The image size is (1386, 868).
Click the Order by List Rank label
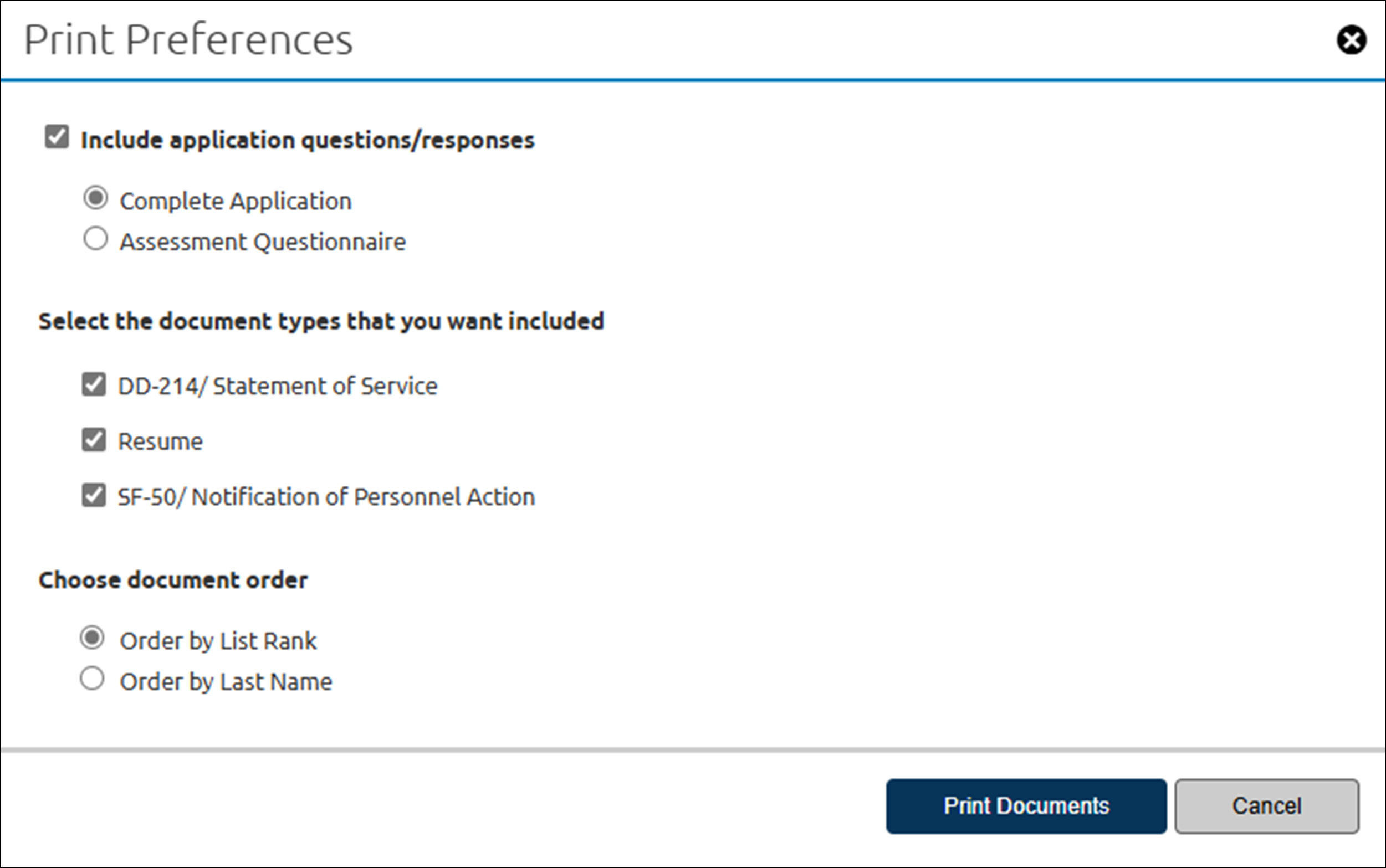[x=217, y=640]
